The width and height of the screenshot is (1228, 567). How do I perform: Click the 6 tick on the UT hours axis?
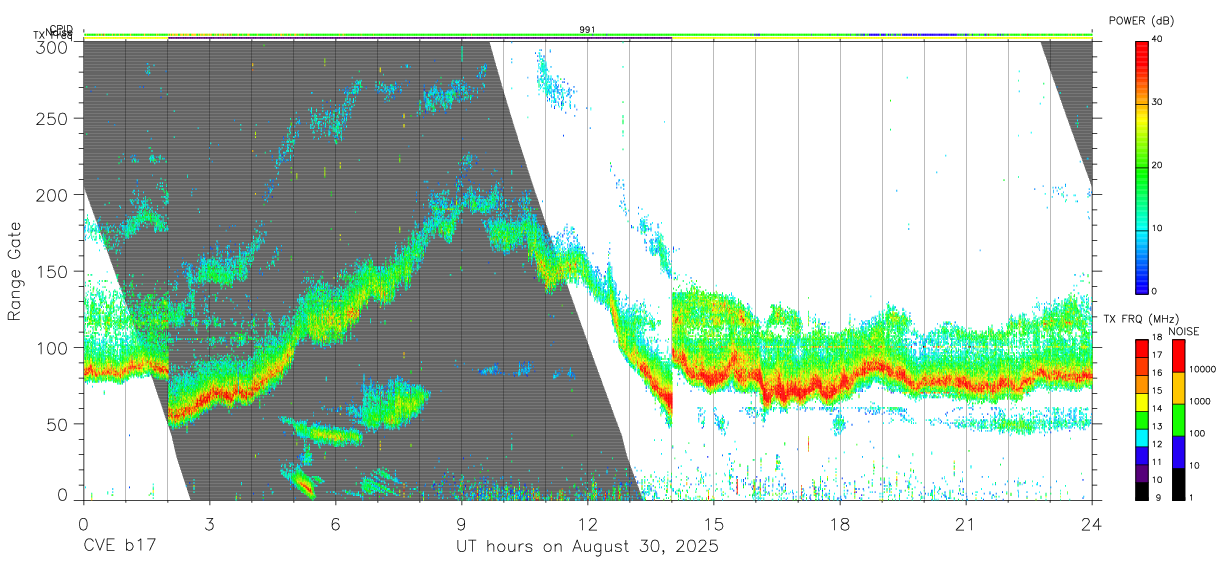(x=335, y=524)
